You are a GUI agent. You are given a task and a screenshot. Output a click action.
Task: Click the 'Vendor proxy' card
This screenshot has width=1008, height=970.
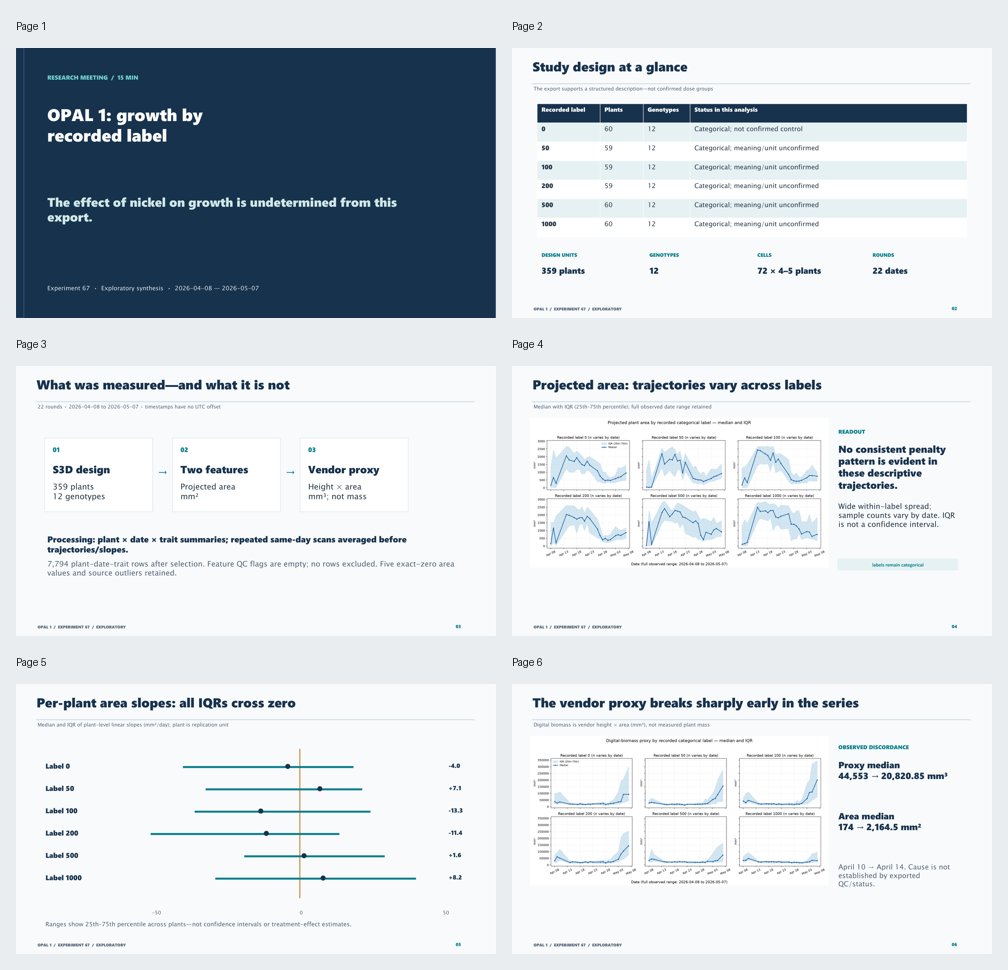pos(354,475)
